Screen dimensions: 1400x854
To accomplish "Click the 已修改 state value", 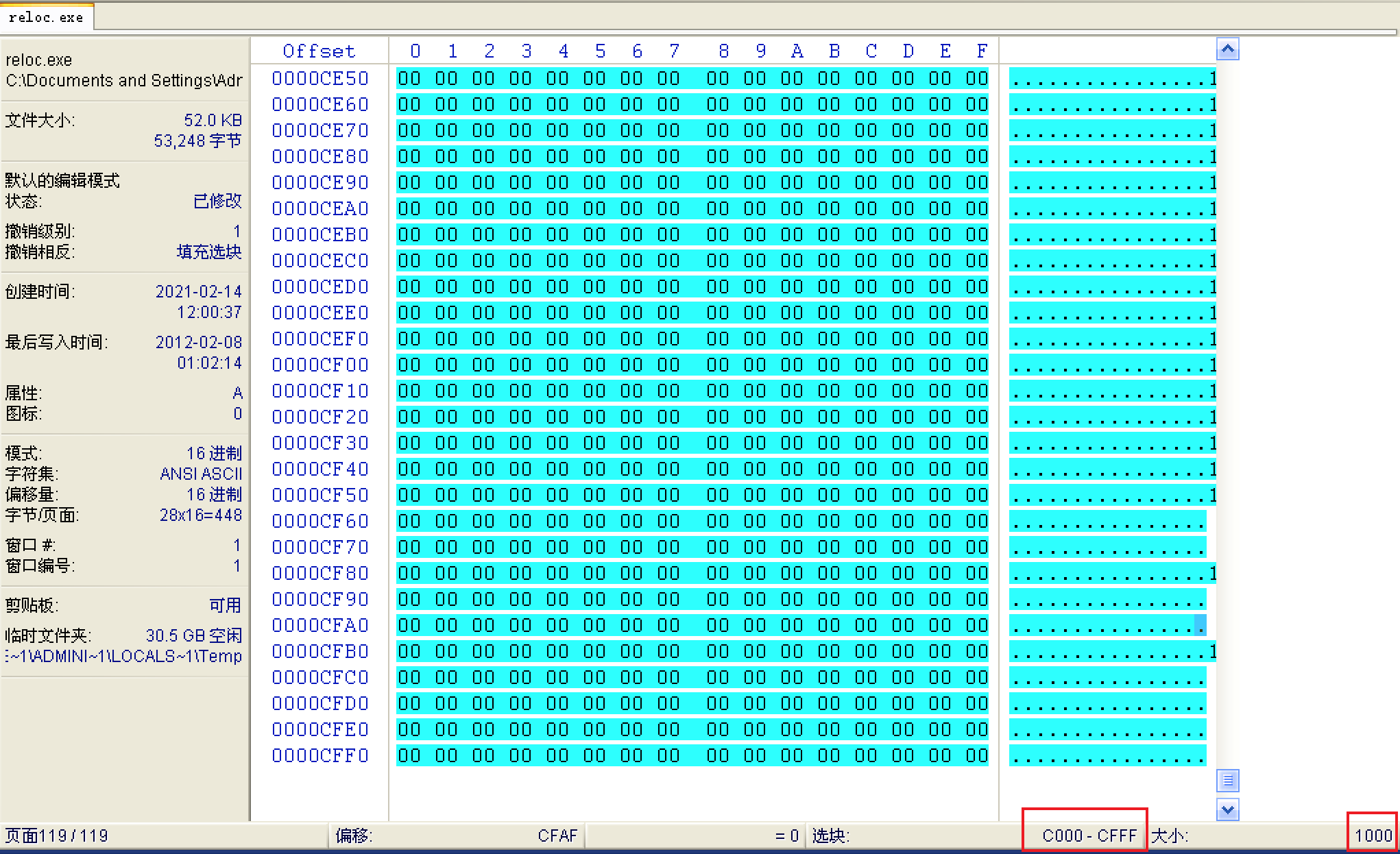I will [217, 201].
